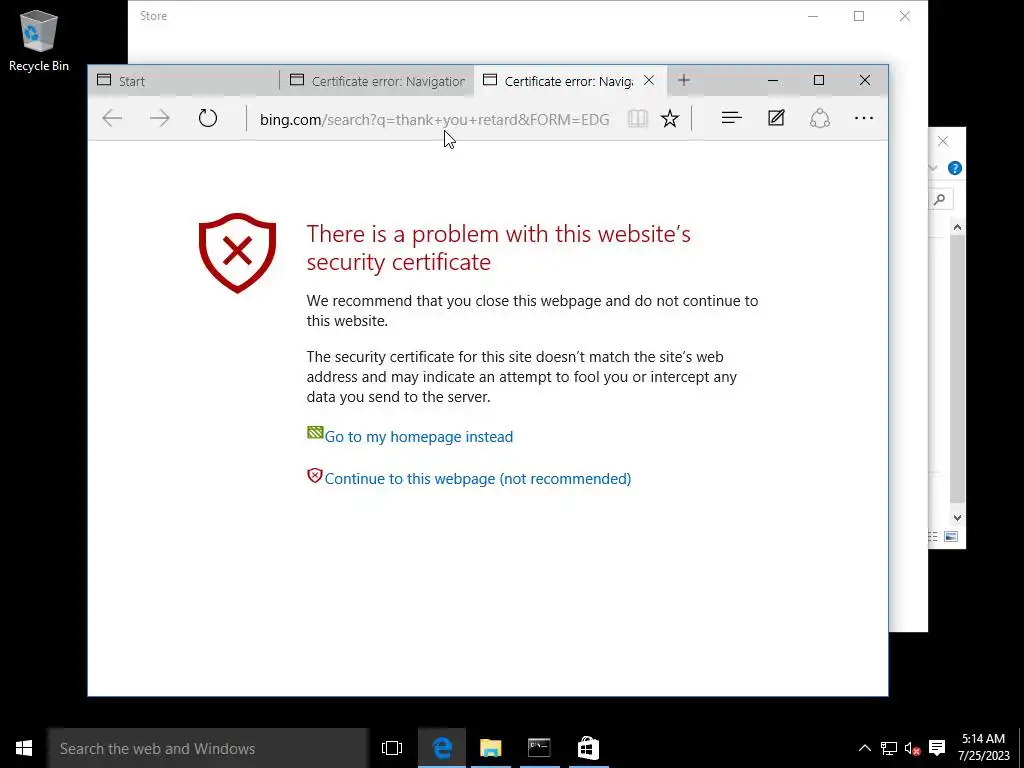Open the Windows Start button
This screenshot has width=1024, height=768.
tap(24, 748)
